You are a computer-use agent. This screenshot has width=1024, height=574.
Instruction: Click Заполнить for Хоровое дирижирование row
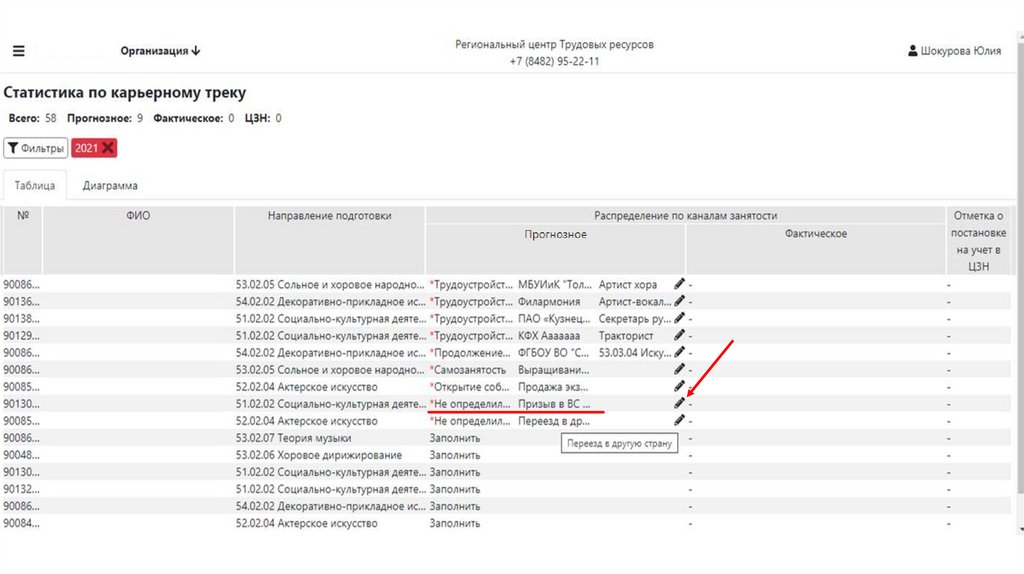[x=455, y=455]
